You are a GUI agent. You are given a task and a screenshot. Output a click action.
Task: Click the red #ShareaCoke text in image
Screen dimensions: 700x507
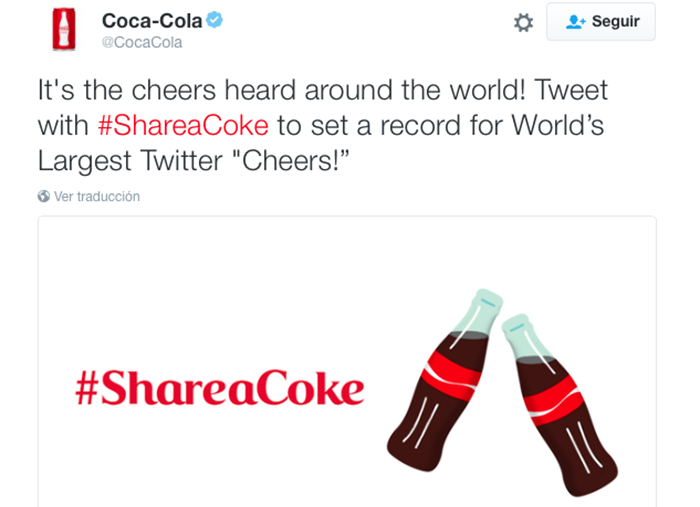click(220, 388)
